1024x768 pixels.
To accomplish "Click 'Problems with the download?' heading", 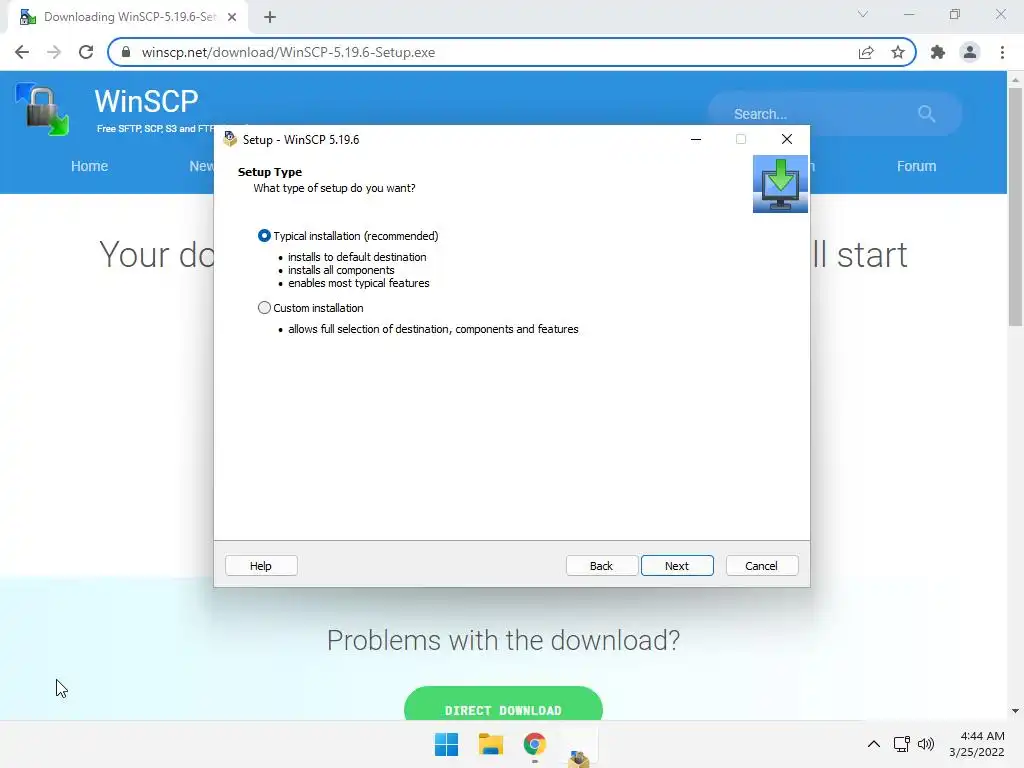I will pyautogui.click(x=503, y=640).
